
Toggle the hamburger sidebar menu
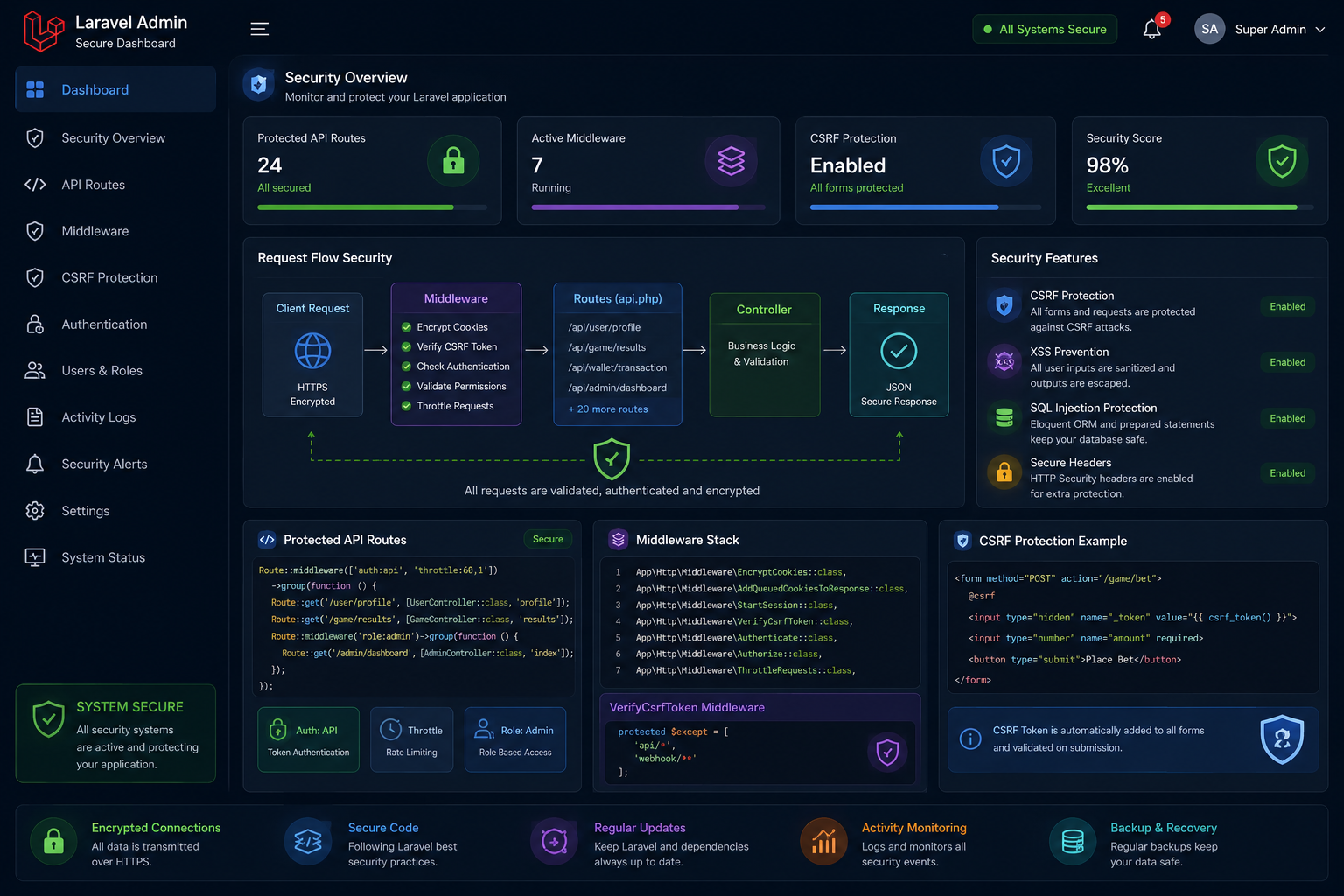click(x=260, y=29)
